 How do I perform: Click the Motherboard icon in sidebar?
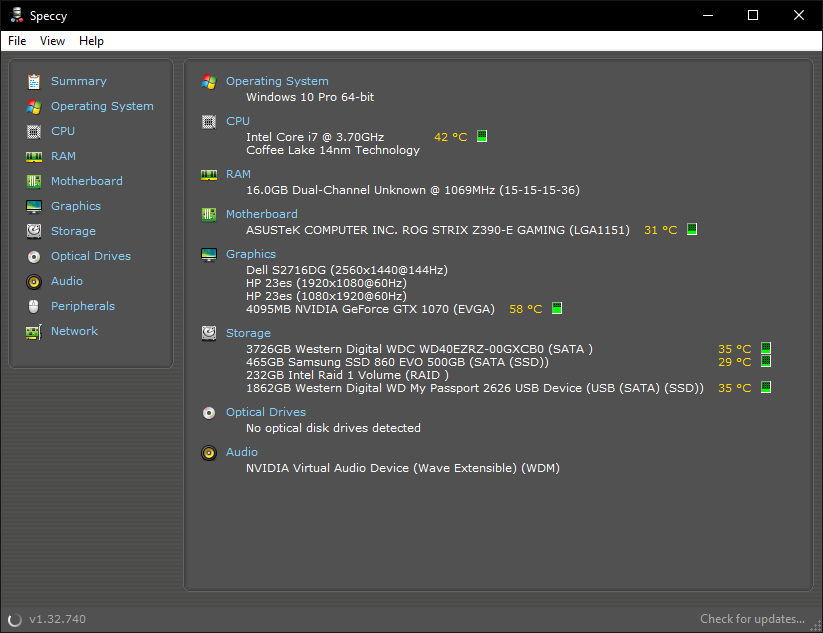(x=34, y=181)
